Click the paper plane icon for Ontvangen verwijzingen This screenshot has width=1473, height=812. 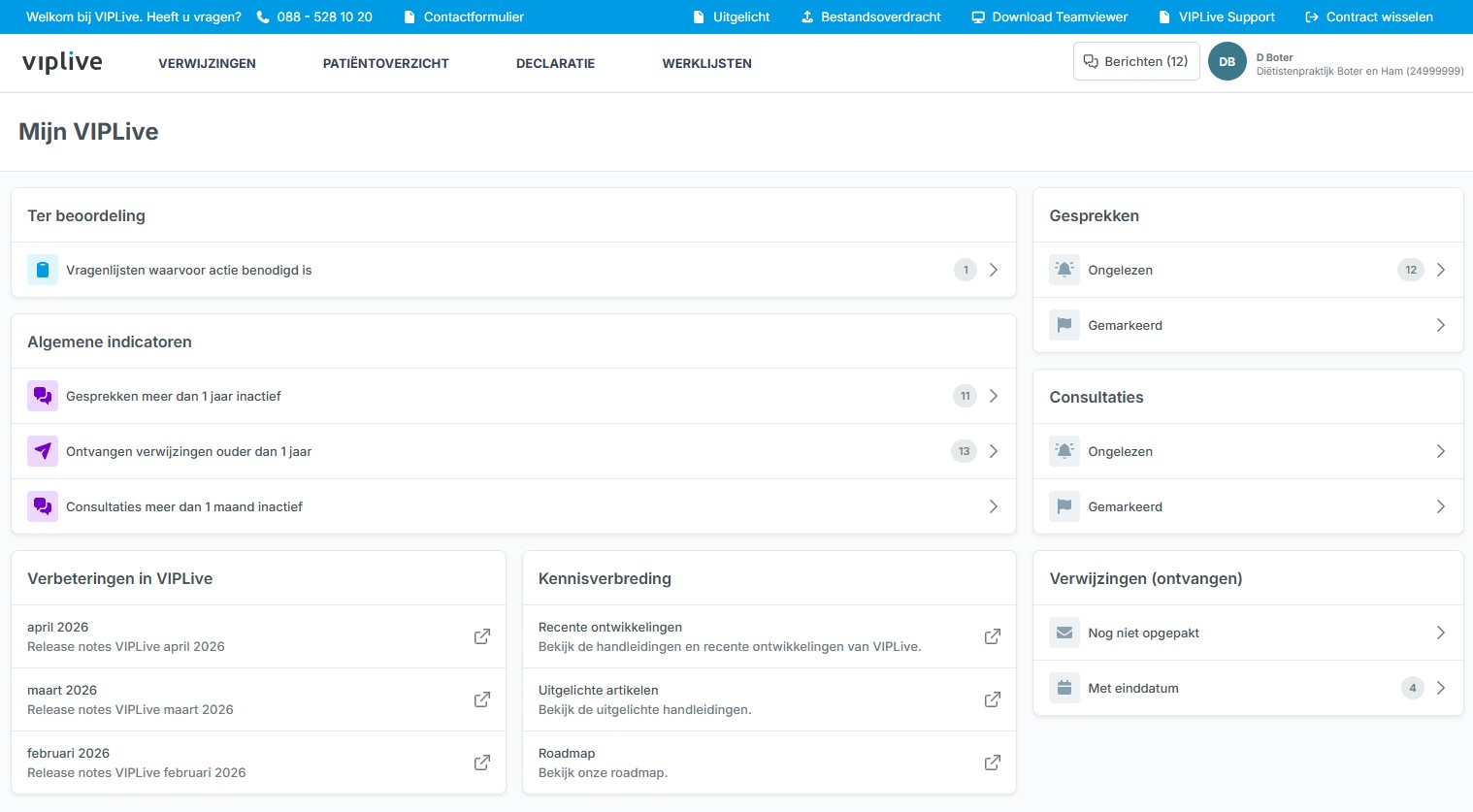(x=43, y=451)
